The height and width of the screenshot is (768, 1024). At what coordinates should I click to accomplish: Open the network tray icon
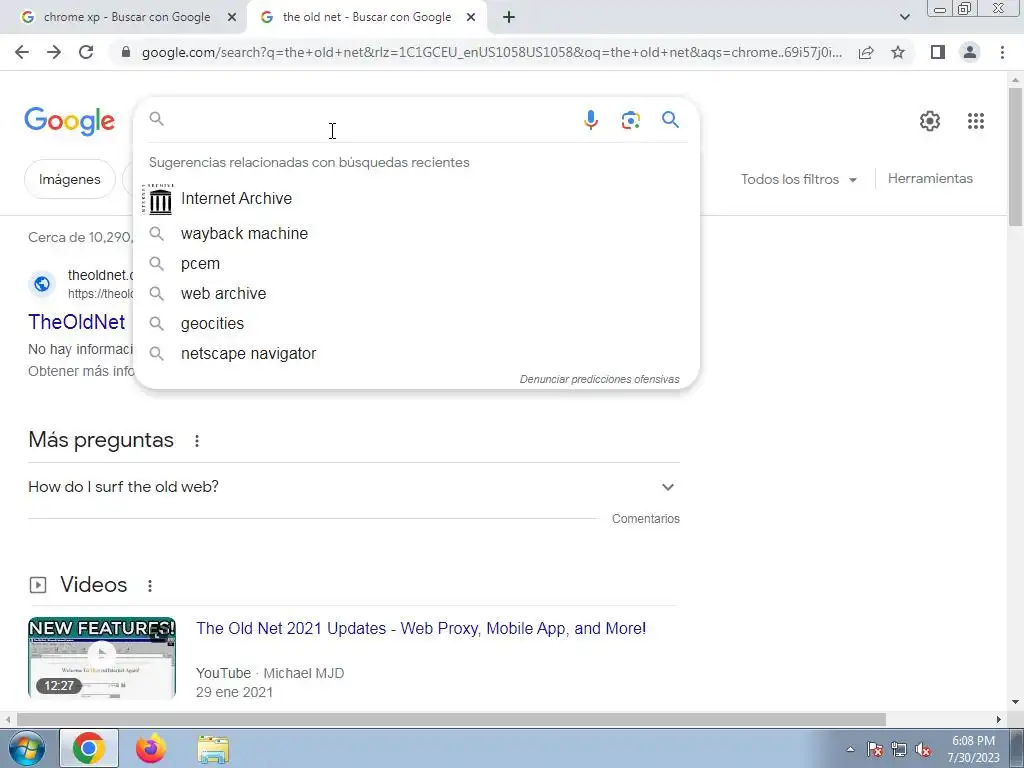point(899,750)
